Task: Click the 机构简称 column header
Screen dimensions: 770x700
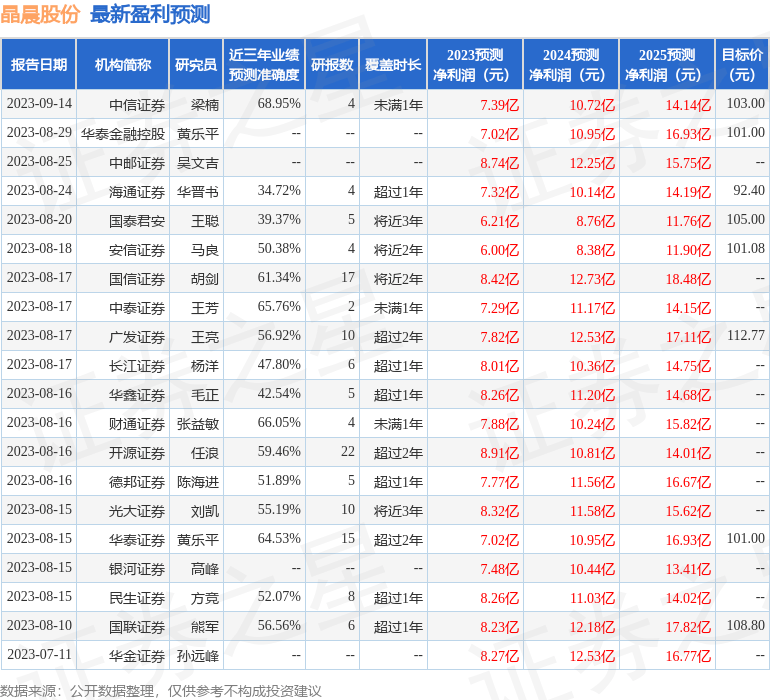Action: (123, 65)
